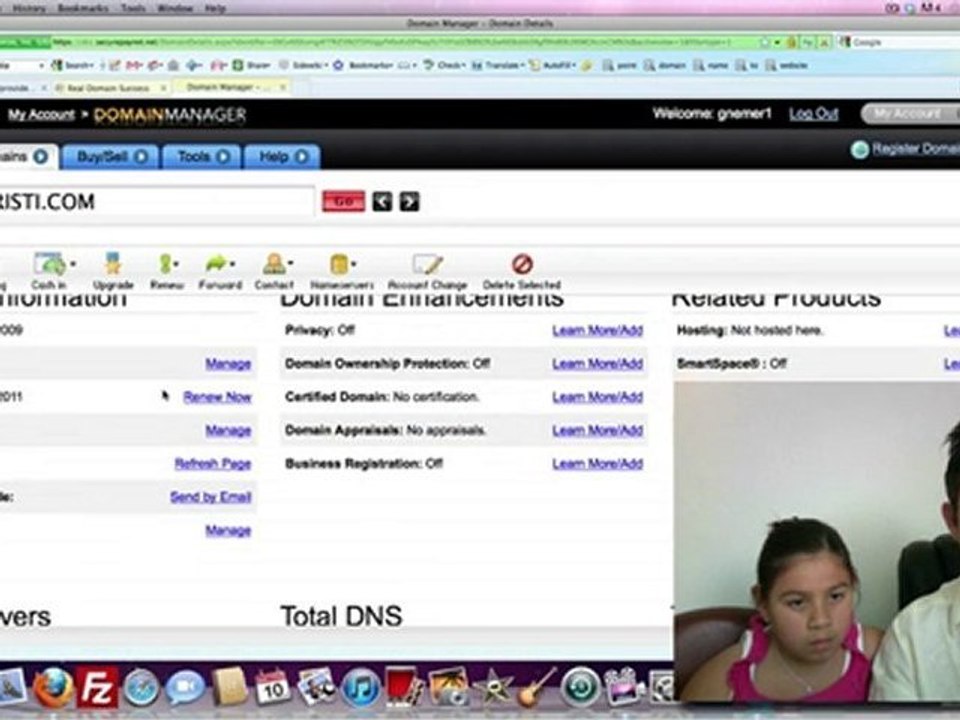Click the browser URL address bar
Screen dimensions: 960x720
[x=392, y=42]
